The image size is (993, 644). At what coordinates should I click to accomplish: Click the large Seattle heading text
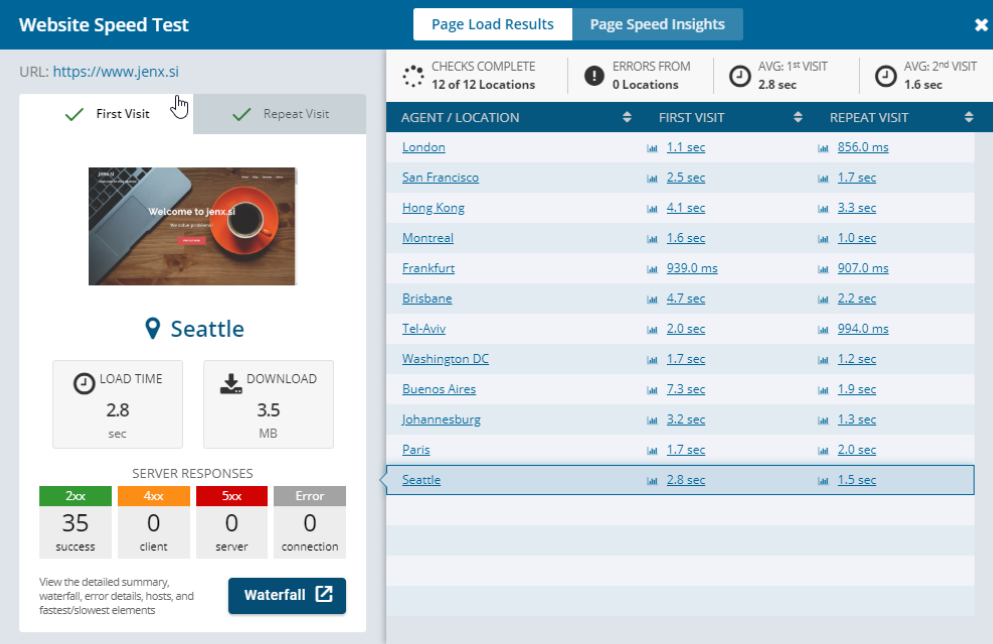(x=207, y=329)
